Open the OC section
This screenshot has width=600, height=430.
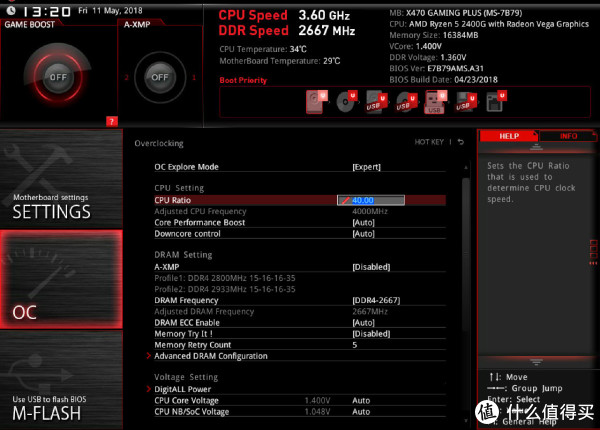pos(61,279)
